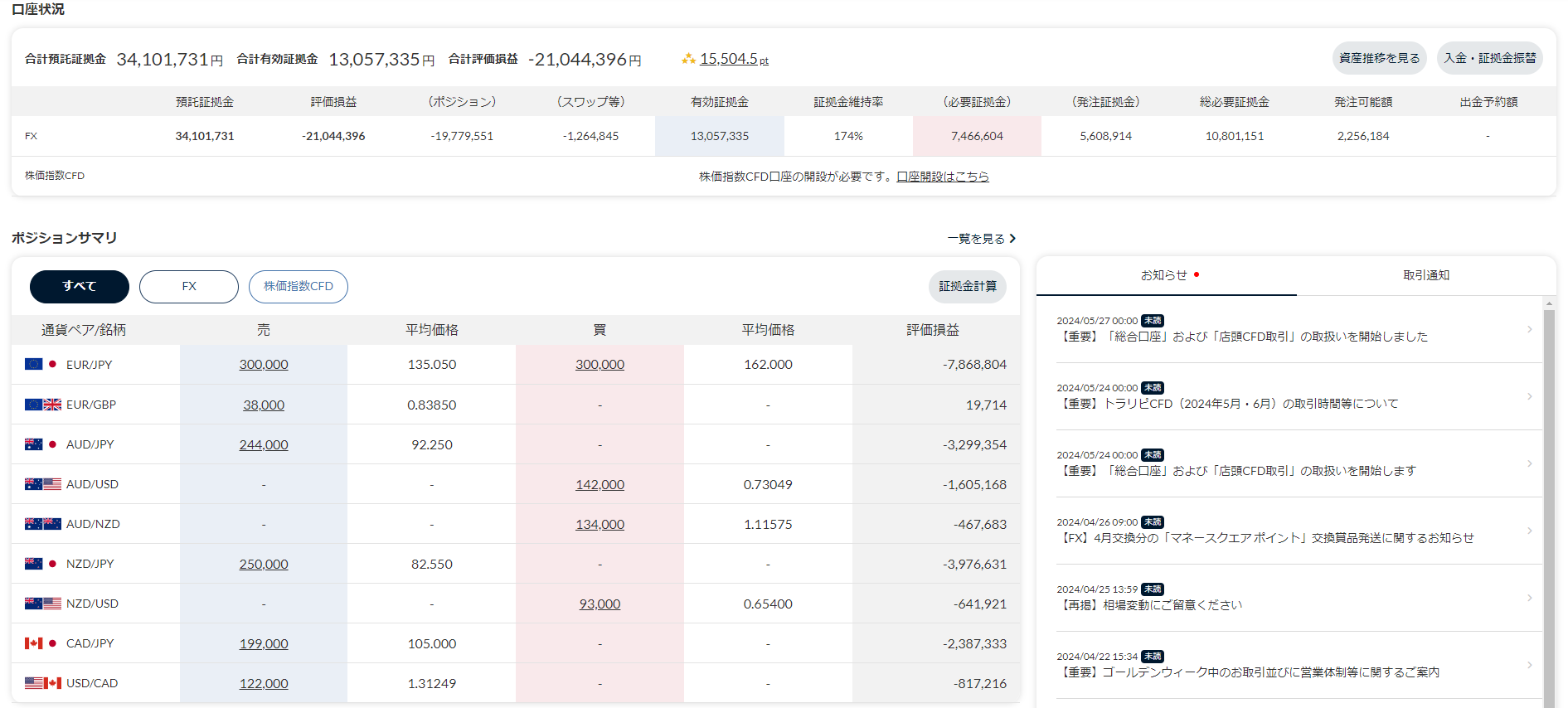The image size is (1568, 708).
Task: Select the すべて filter pill
Action: [80, 286]
